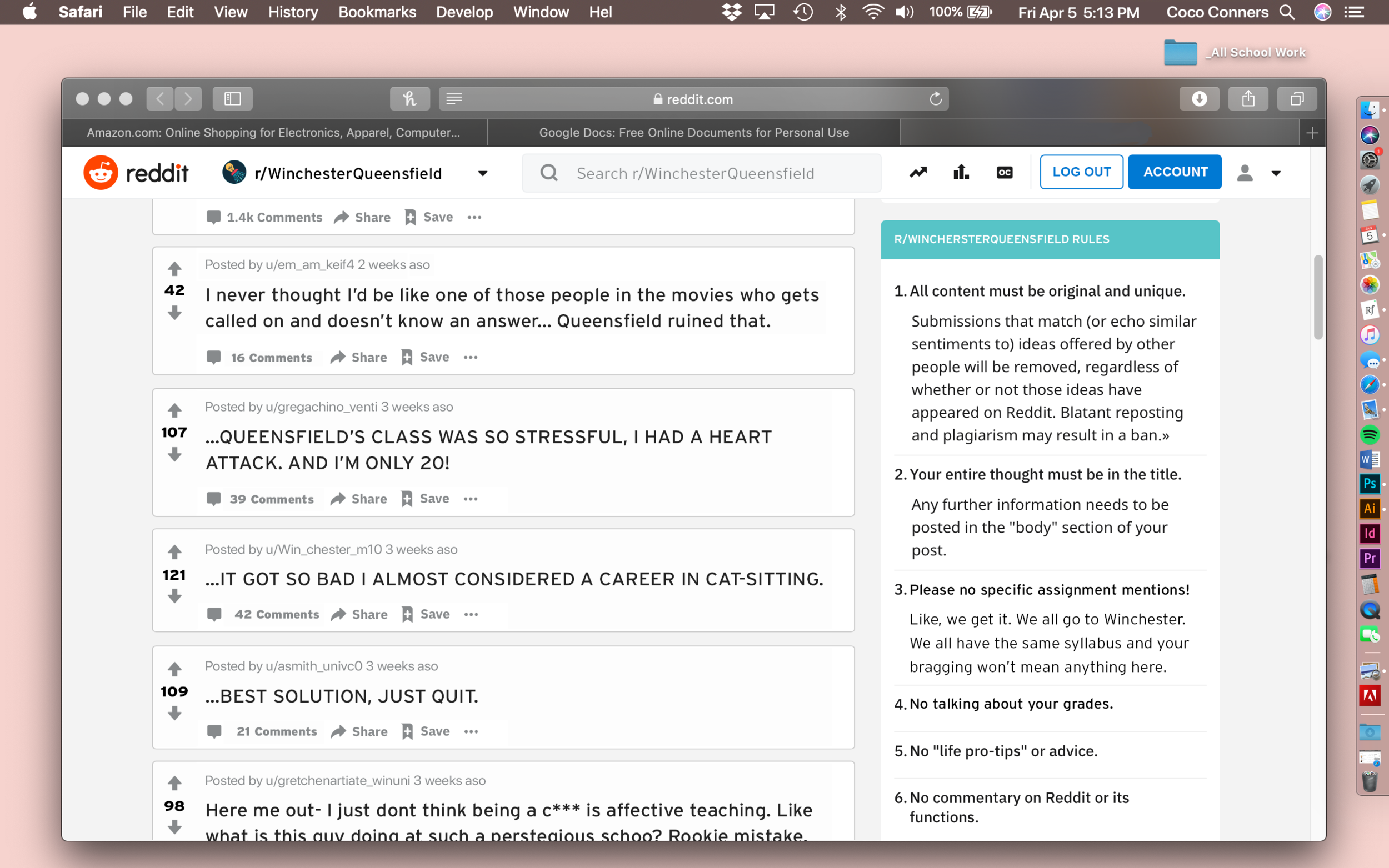1389x868 pixels.
Task: Expand the r/WinchesterQueensfield community dropdown
Action: [x=483, y=173]
